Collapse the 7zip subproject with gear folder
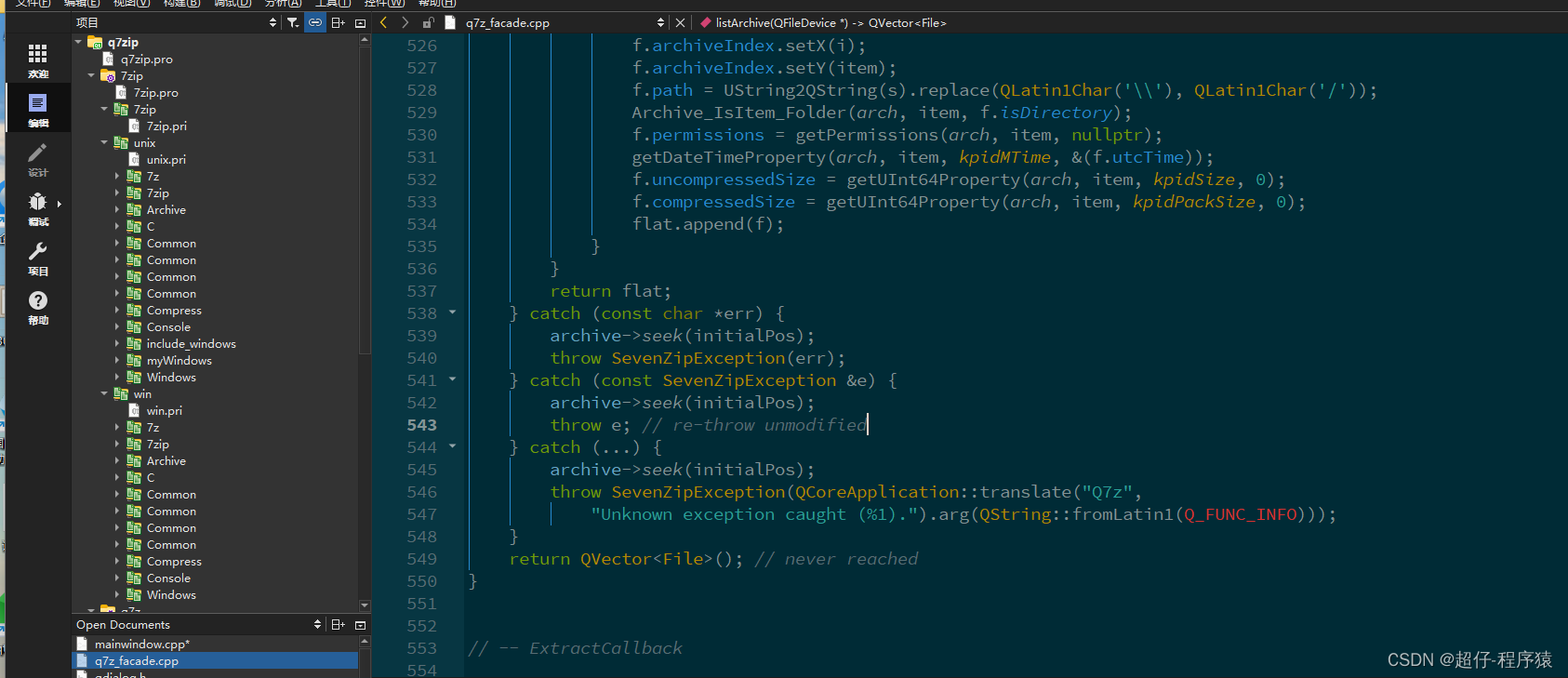The height and width of the screenshot is (678, 1568). [91, 75]
